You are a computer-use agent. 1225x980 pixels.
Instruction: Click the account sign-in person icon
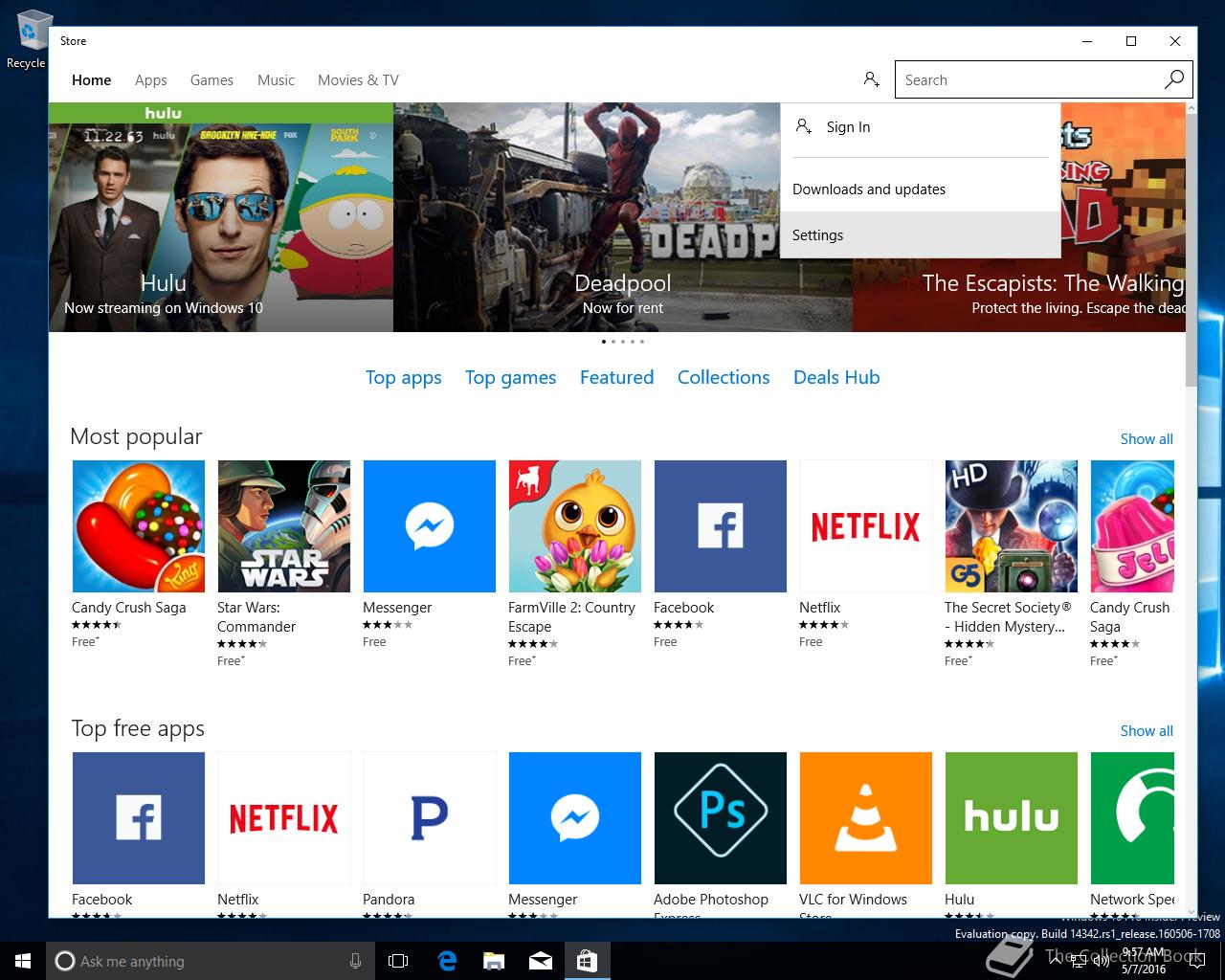(x=871, y=79)
